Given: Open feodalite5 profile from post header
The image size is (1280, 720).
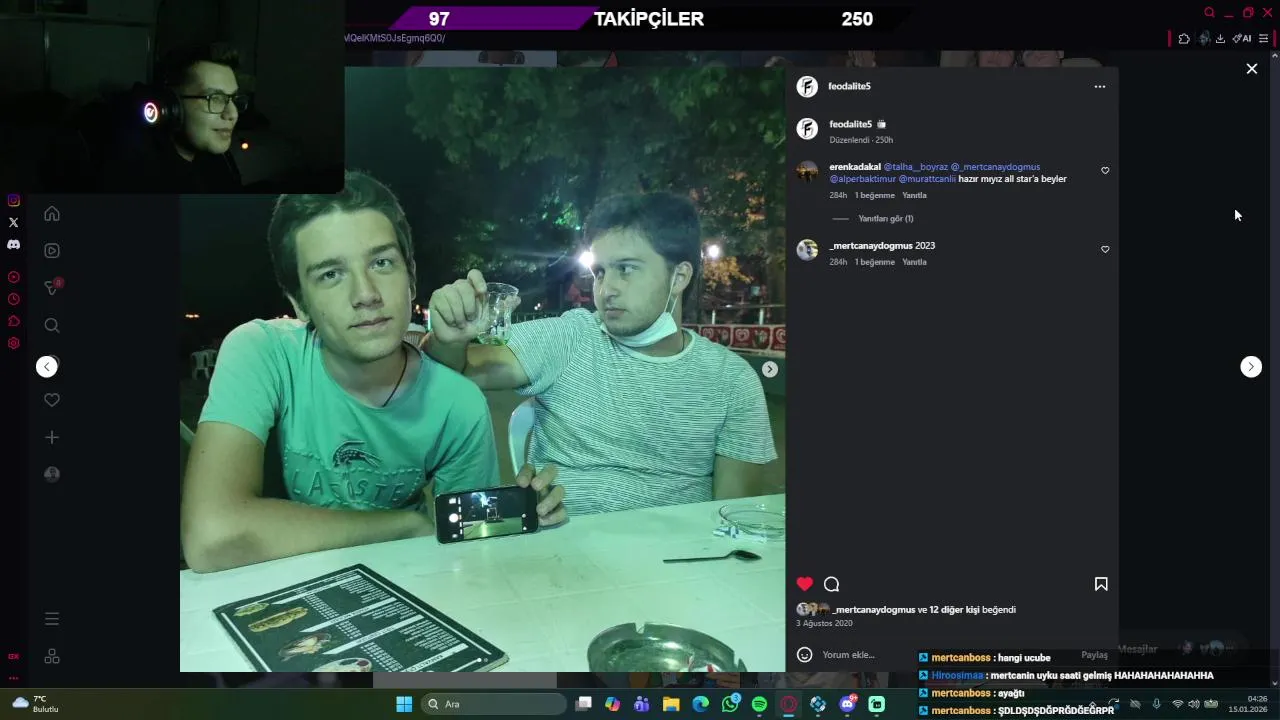Looking at the screenshot, I should pyautogui.click(x=849, y=86).
